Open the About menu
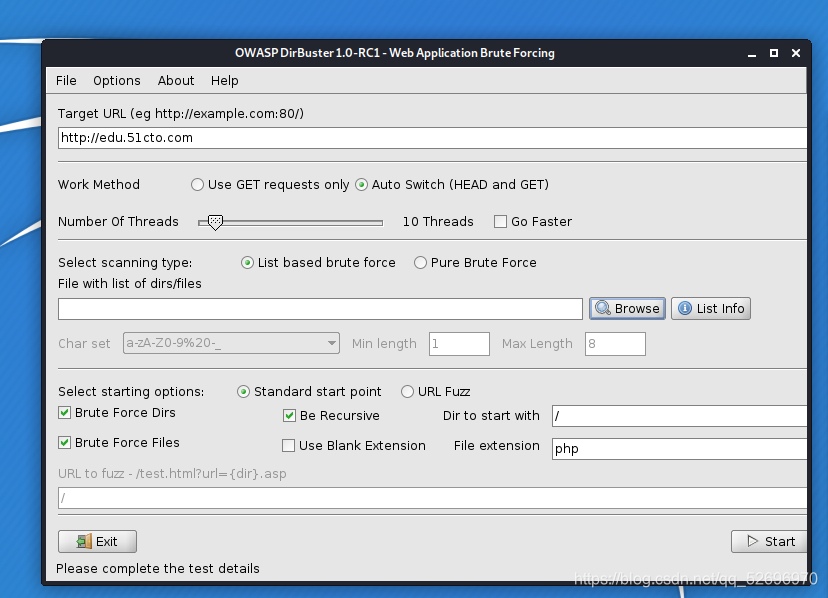Viewport: 828px width, 598px height. coord(176,80)
